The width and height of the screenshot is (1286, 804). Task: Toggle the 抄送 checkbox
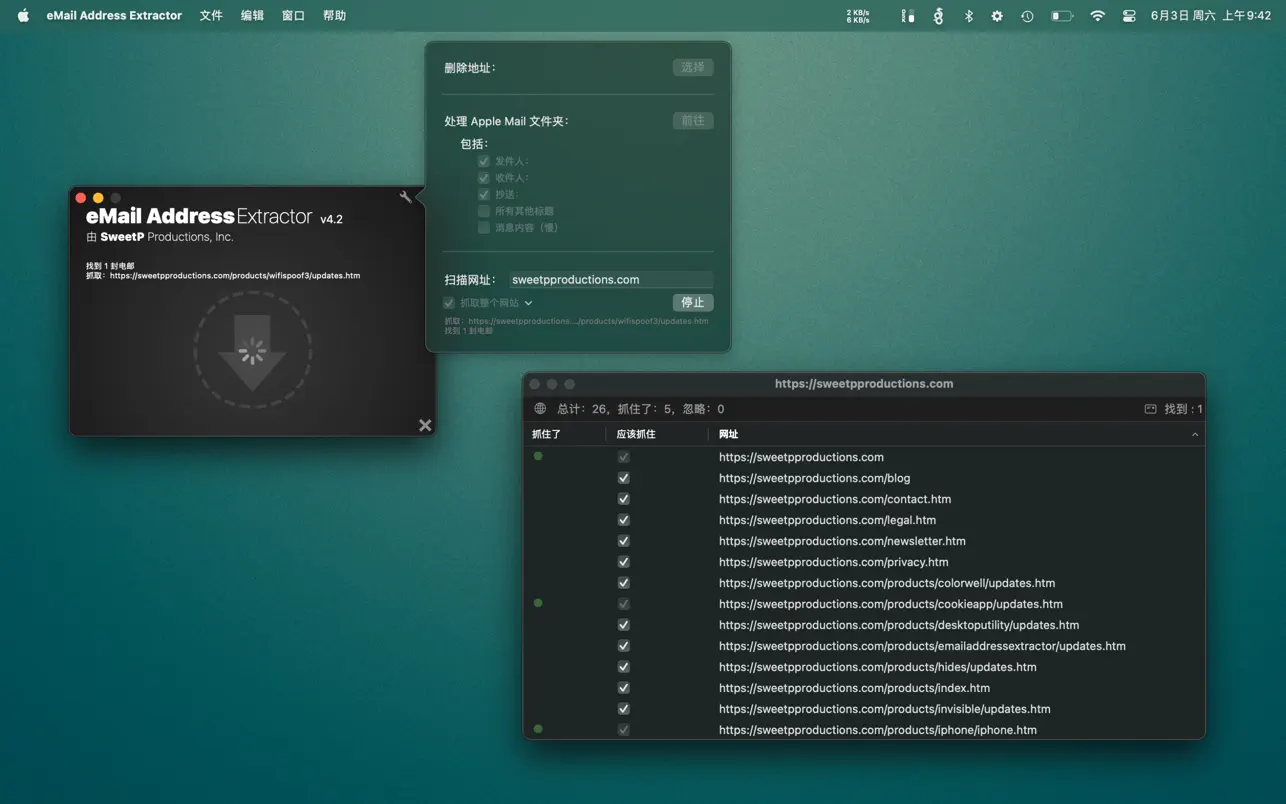click(x=484, y=194)
